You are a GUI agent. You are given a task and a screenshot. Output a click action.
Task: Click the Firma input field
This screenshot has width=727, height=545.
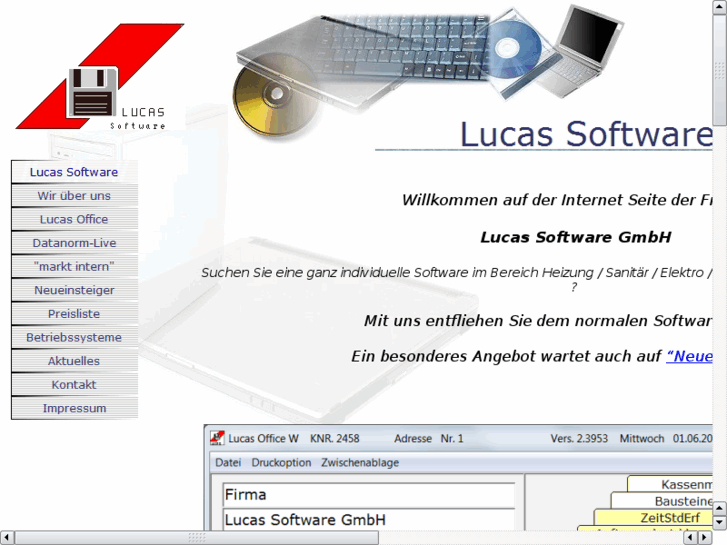(369, 495)
